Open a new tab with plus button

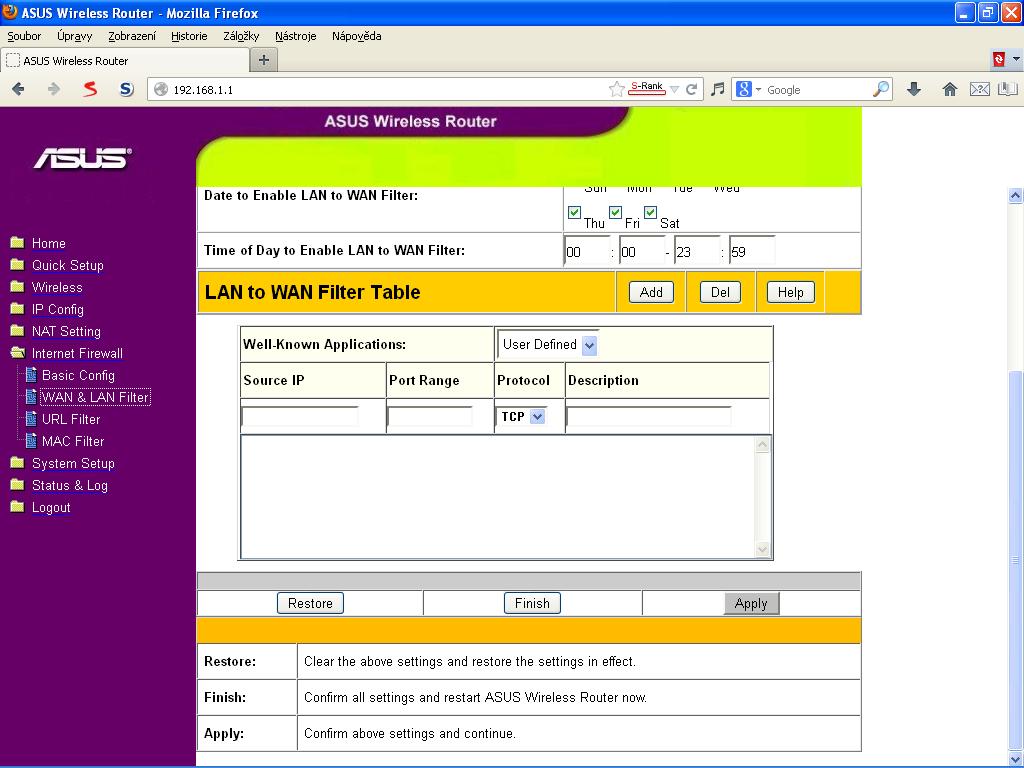click(264, 60)
